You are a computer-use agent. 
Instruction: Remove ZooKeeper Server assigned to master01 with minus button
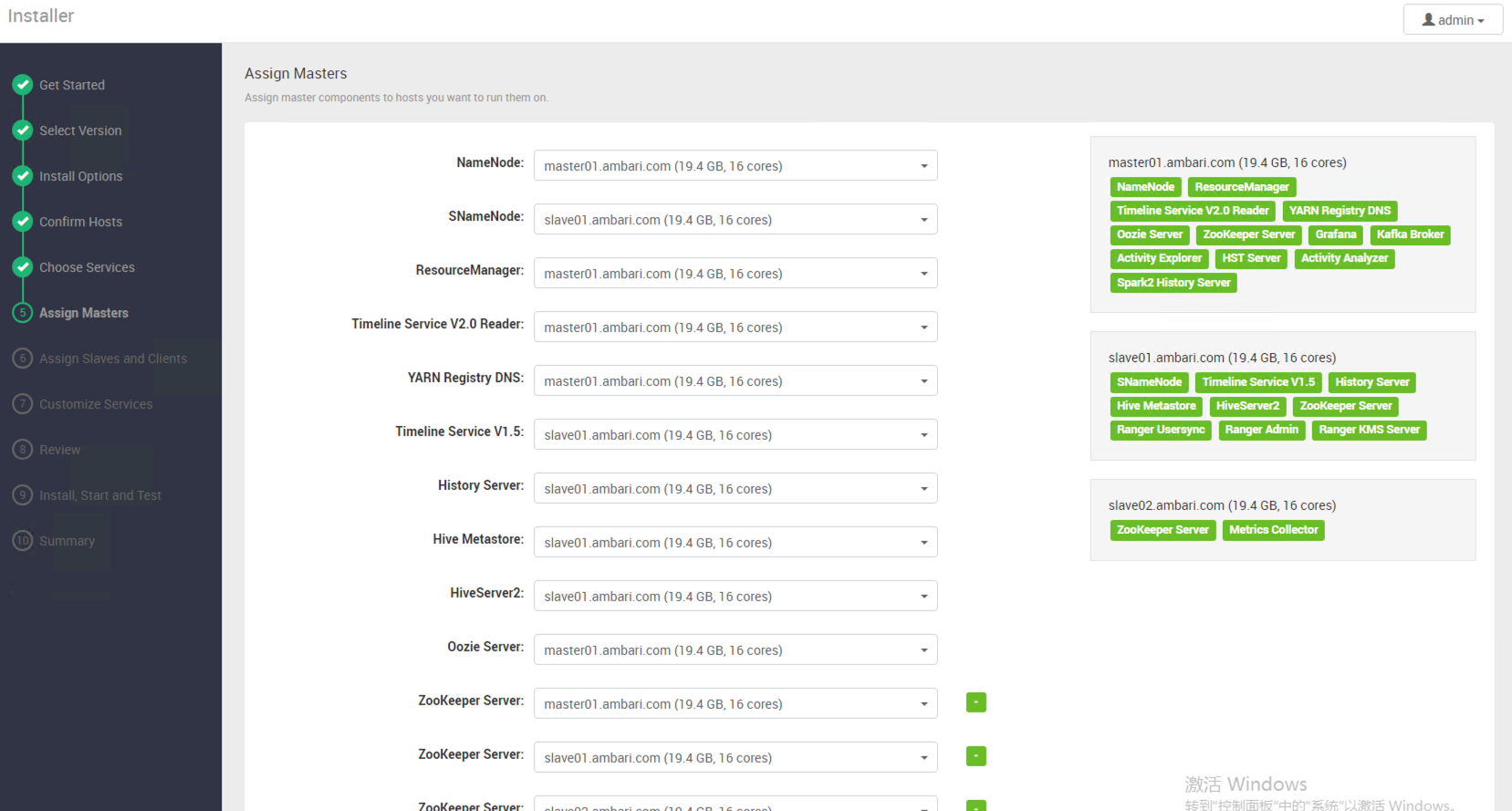[x=975, y=702]
